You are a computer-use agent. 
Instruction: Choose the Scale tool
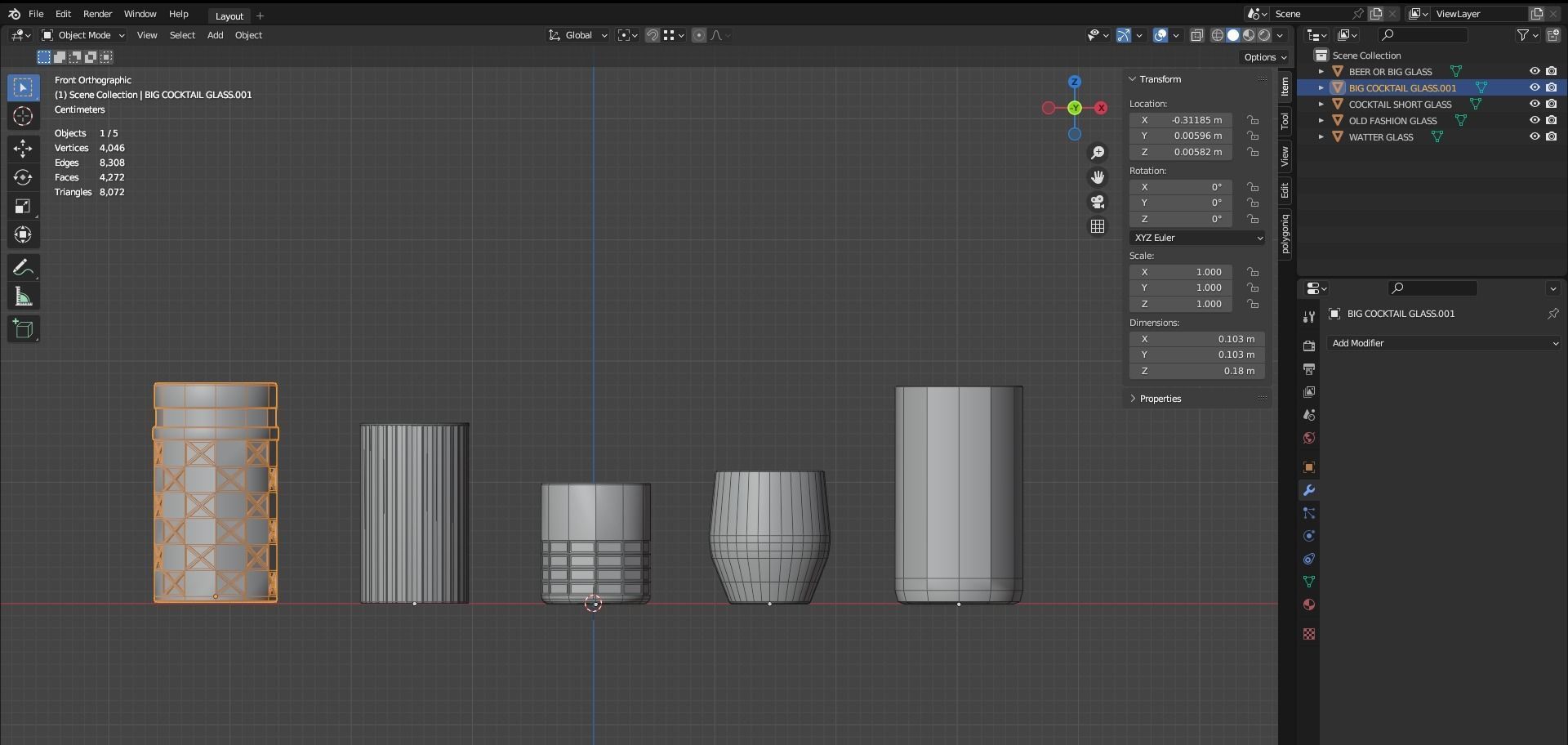coord(23,207)
